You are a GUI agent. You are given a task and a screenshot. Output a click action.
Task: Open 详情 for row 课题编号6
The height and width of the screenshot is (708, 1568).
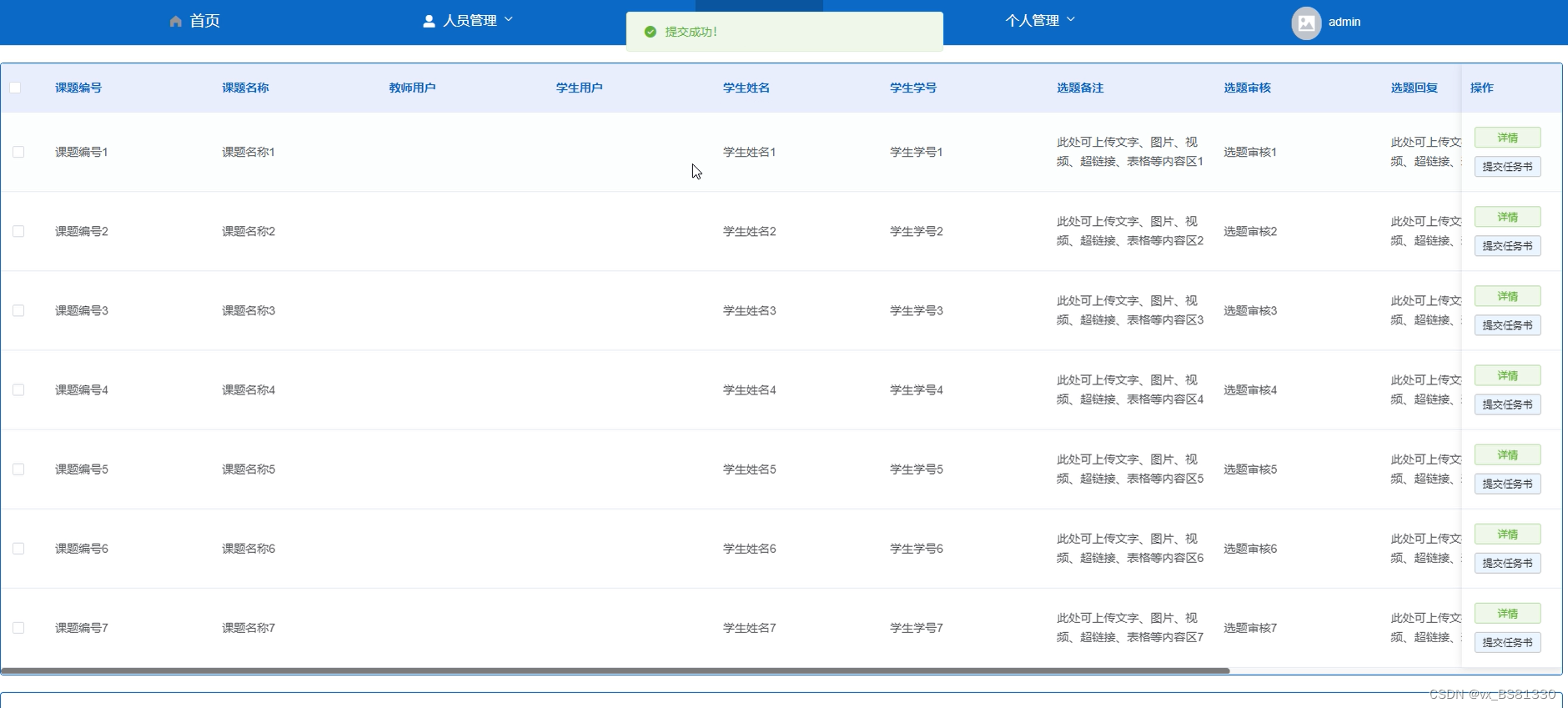click(x=1507, y=534)
